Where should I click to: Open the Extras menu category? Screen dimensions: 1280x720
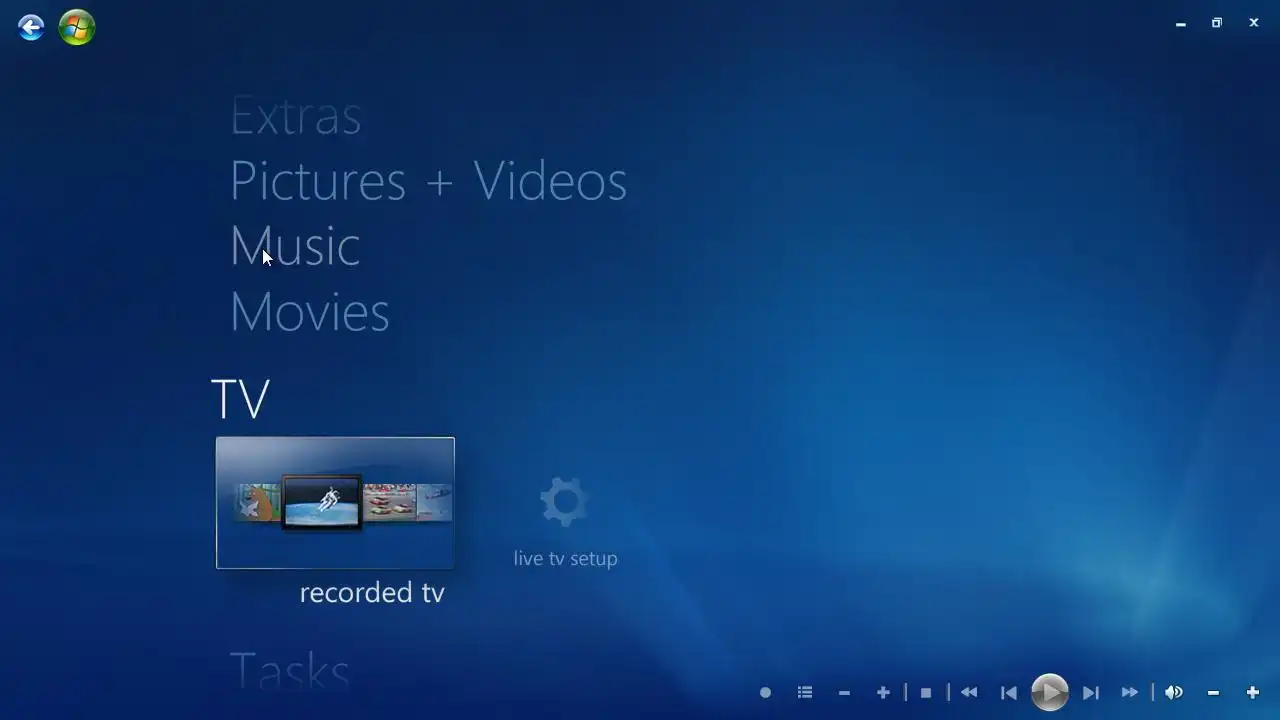click(295, 117)
